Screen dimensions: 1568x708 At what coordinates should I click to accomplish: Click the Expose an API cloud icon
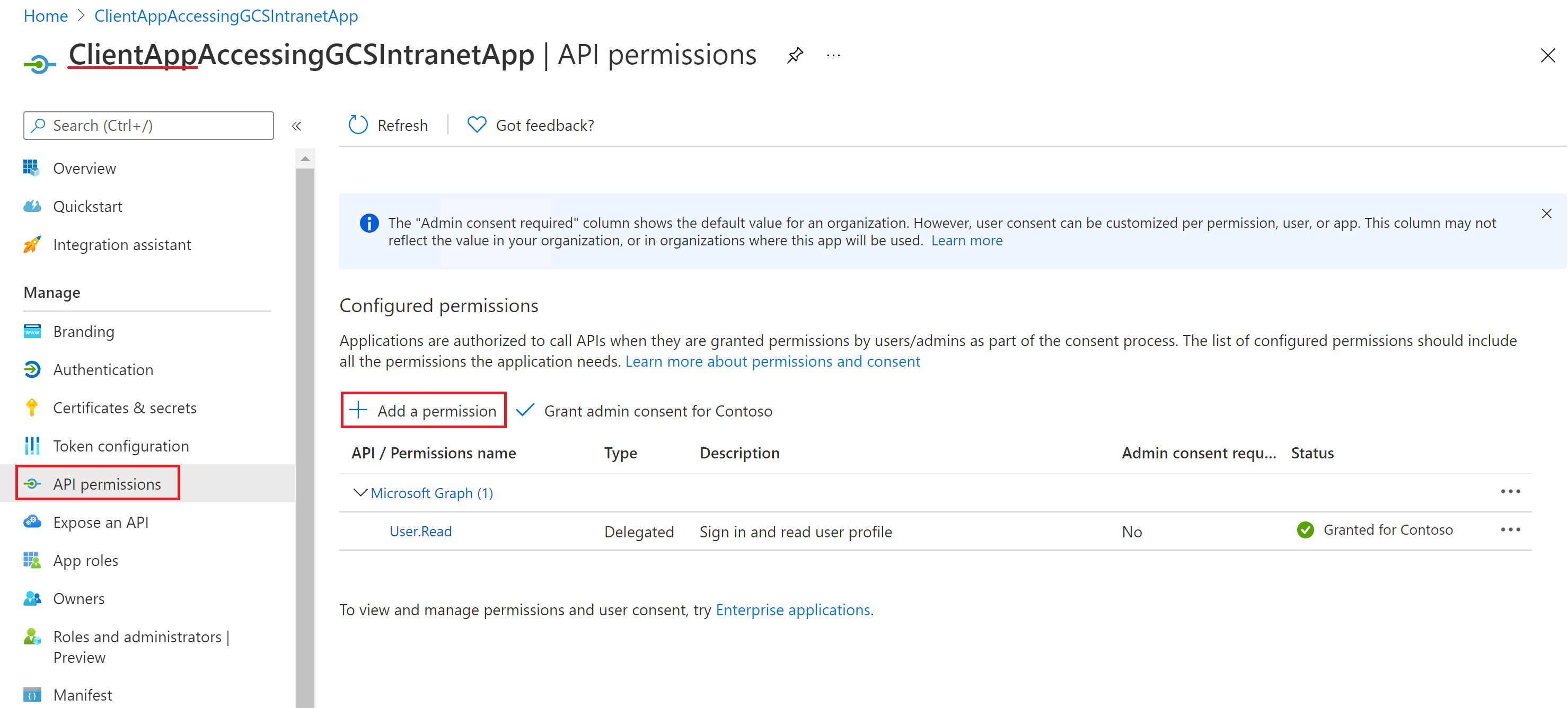pos(32,521)
